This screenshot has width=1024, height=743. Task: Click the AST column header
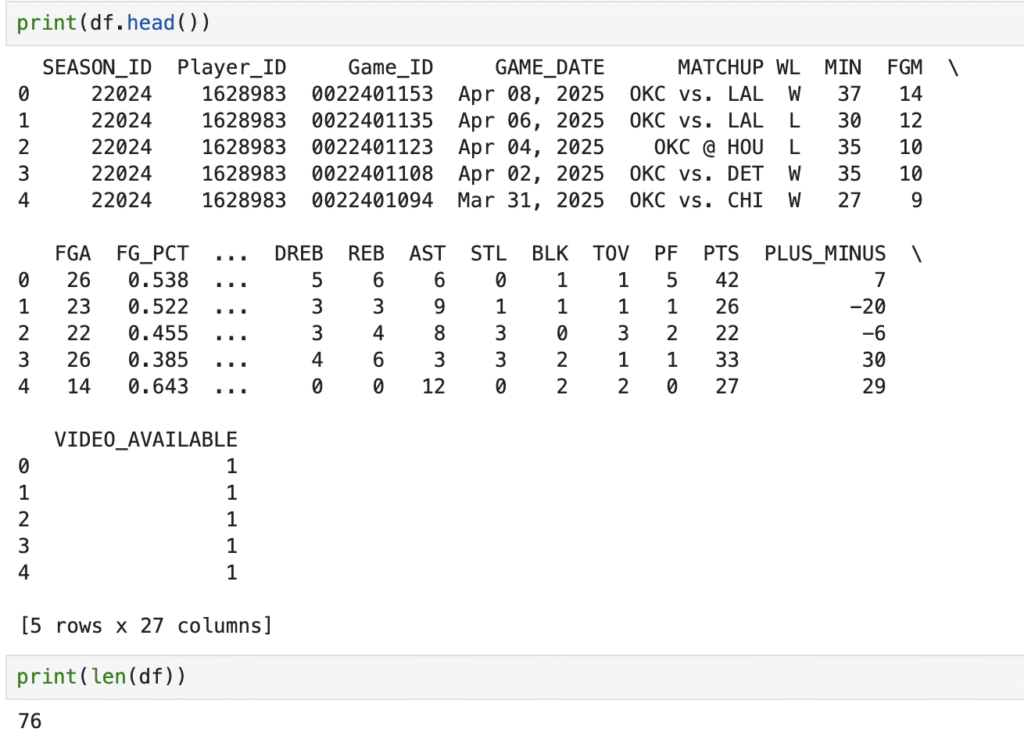click(427, 253)
